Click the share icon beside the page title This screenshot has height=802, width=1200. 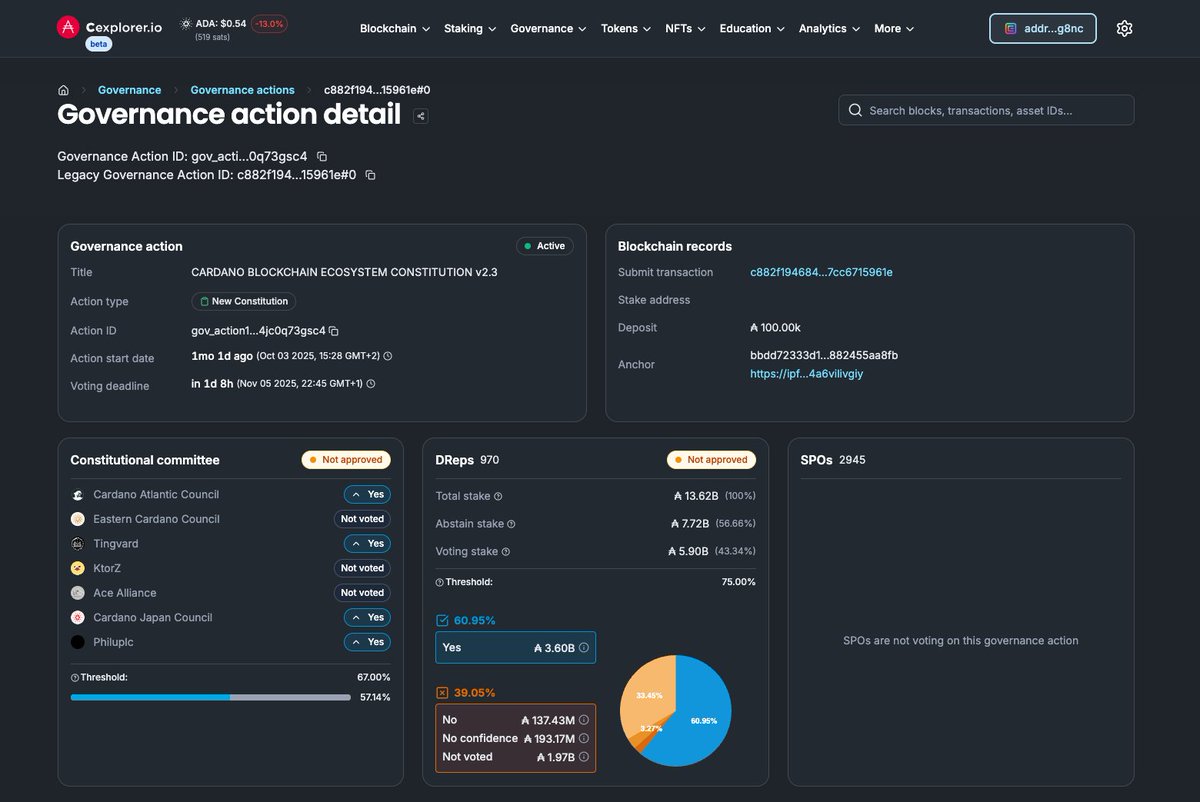(x=421, y=116)
